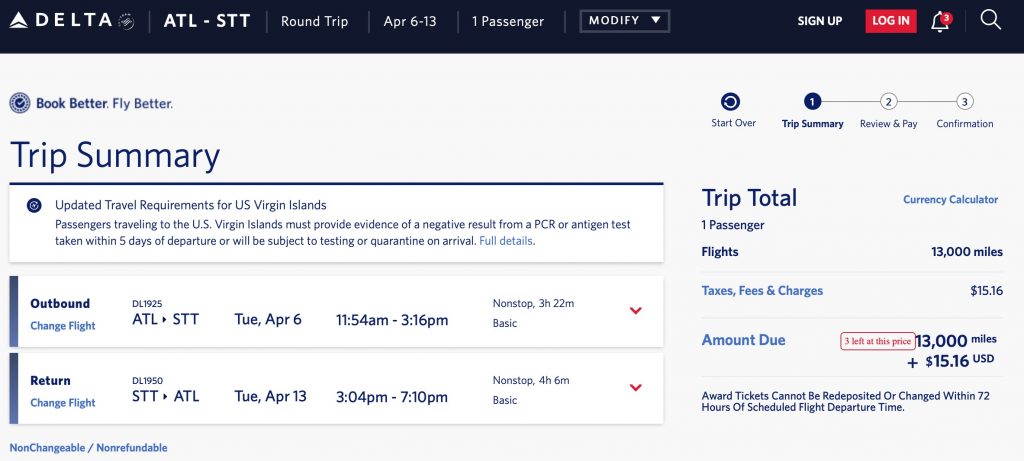Select the step 2 Review & Pay circle
This screenshot has height=461, width=1024.
pos(889,102)
